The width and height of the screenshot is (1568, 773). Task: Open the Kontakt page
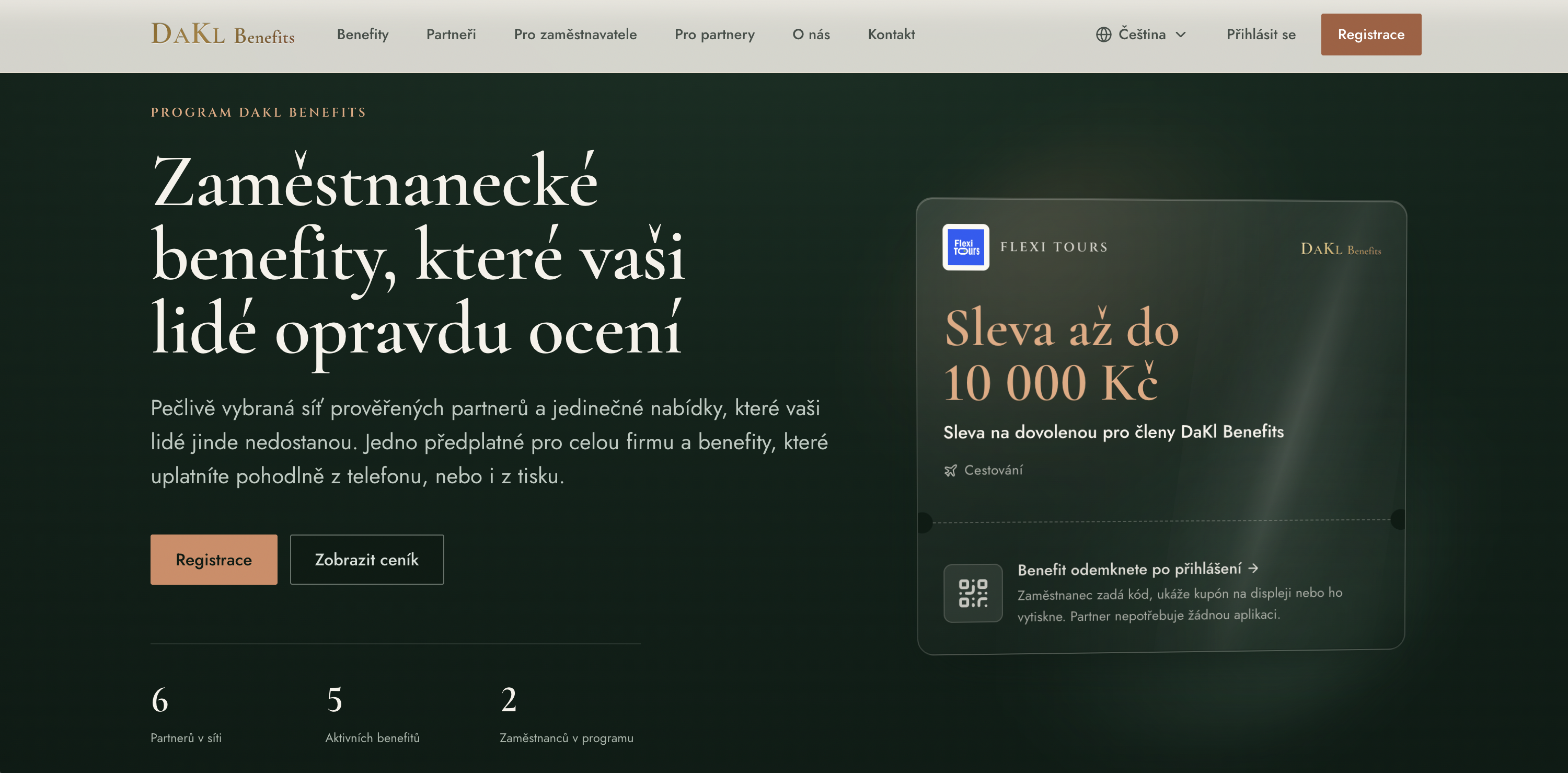point(891,35)
